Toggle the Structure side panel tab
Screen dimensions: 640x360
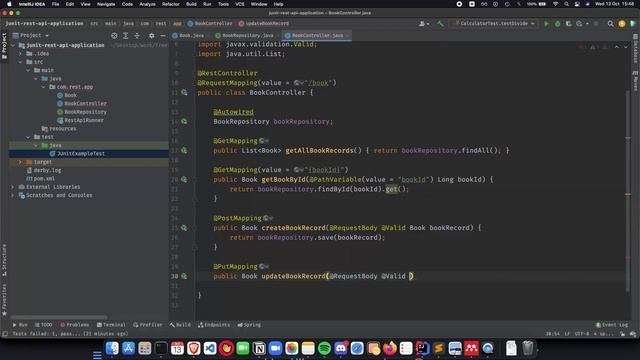(4, 260)
